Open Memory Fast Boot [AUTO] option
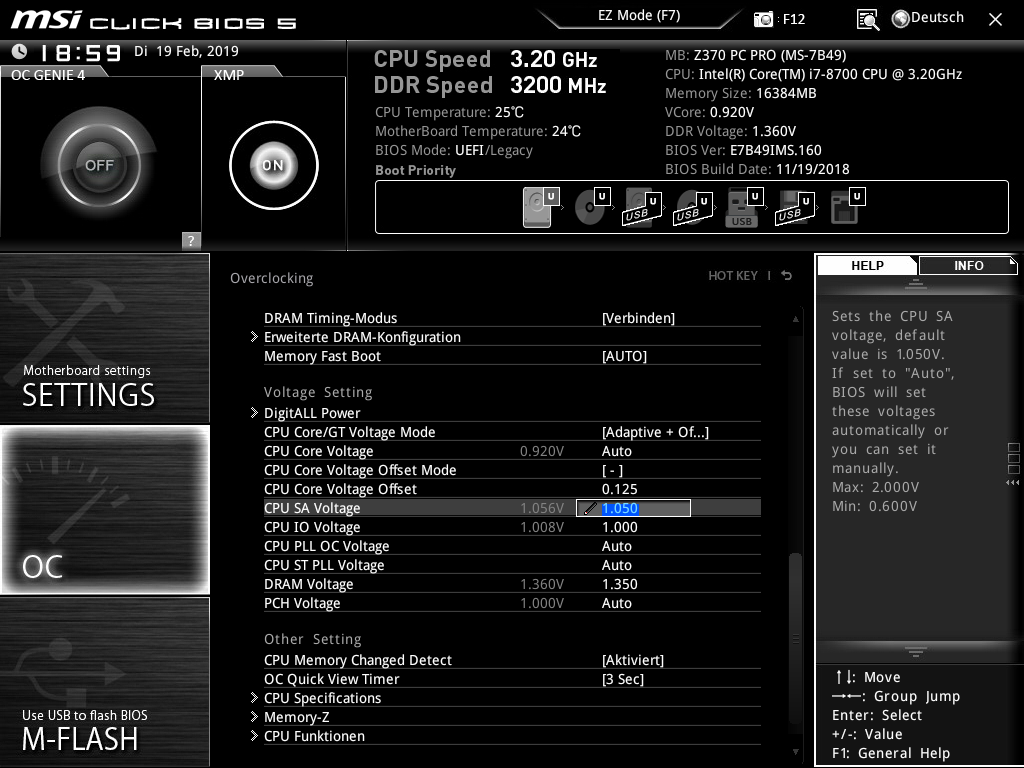1024x768 pixels. (x=624, y=356)
